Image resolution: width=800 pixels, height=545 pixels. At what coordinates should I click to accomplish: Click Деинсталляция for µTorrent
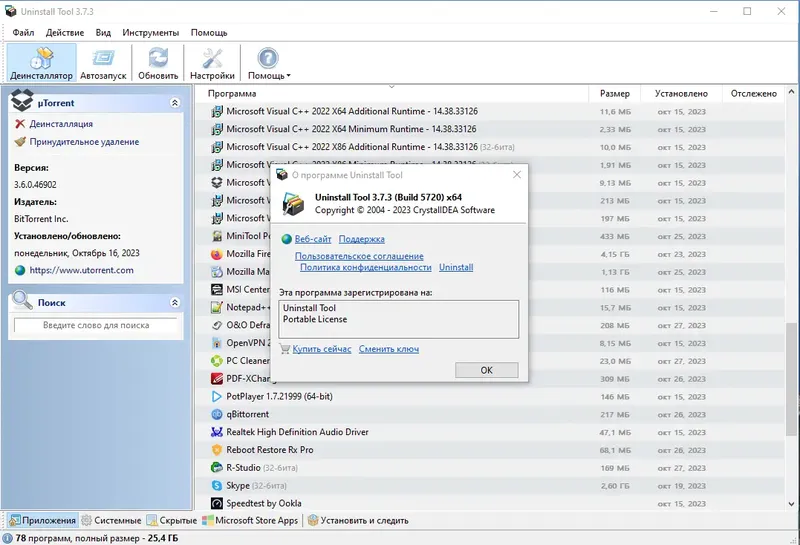(61, 124)
